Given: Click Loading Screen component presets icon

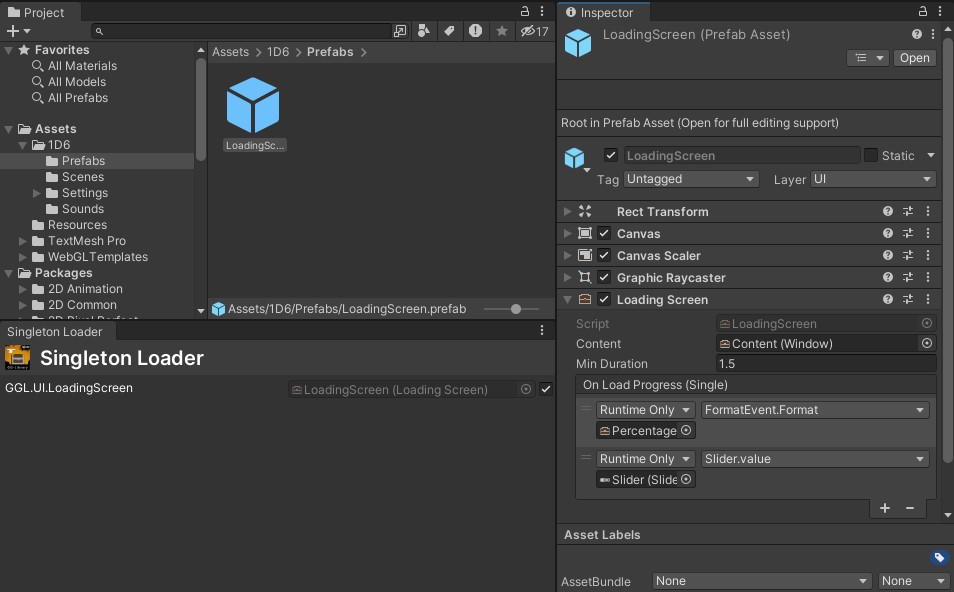Looking at the screenshot, I should [908, 299].
